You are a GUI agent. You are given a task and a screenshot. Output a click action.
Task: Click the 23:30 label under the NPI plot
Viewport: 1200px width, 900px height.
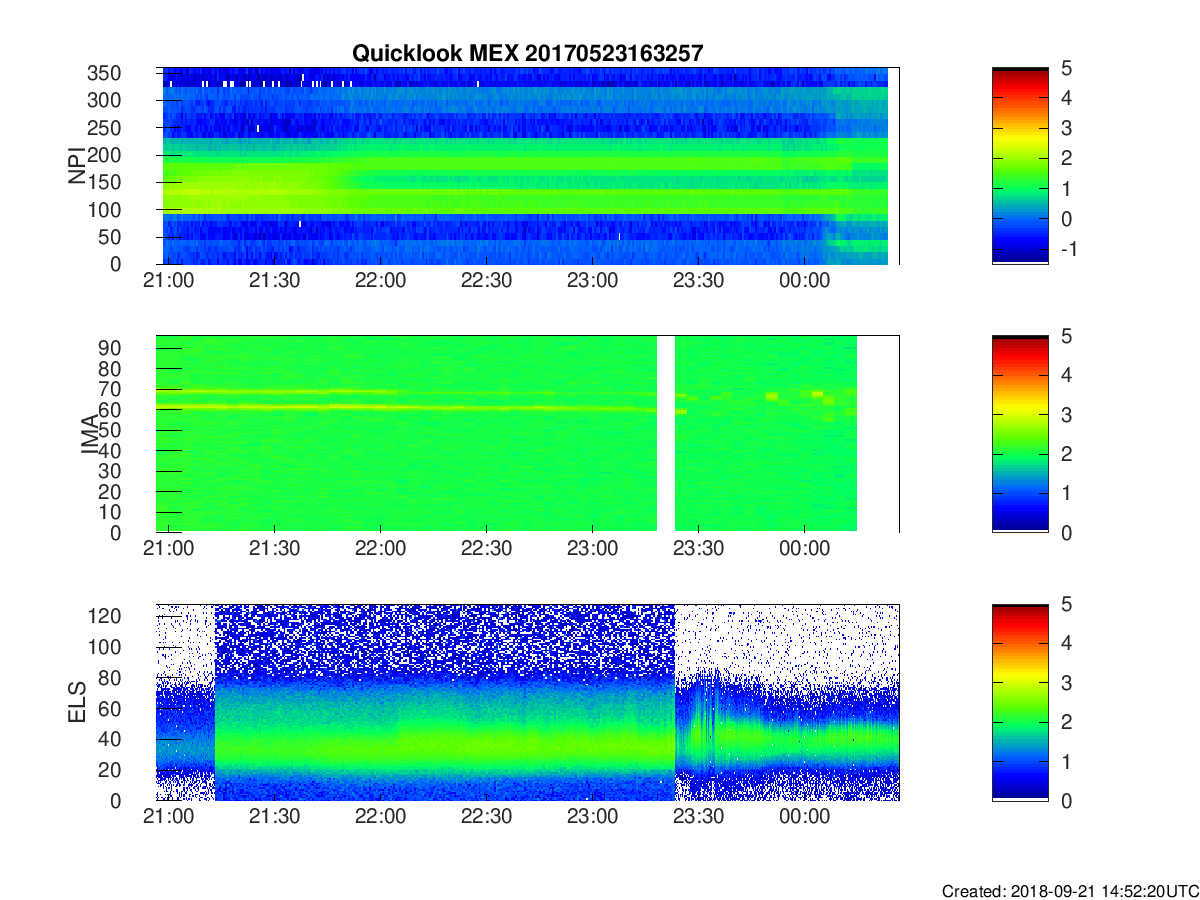[x=699, y=281]
